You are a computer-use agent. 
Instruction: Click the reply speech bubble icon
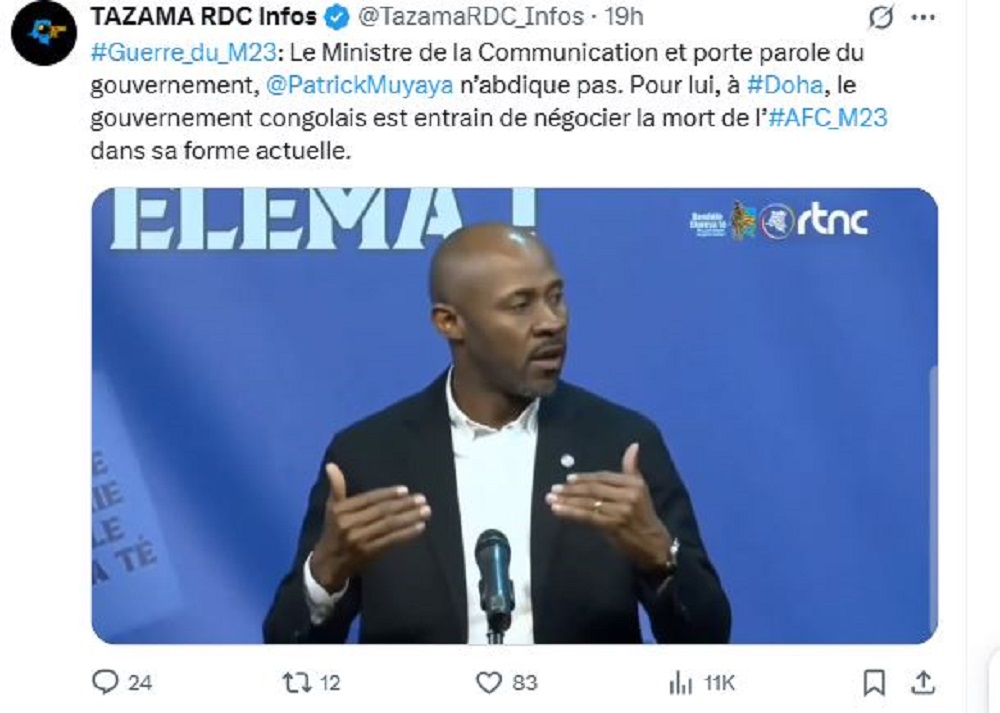click(105, 682)
